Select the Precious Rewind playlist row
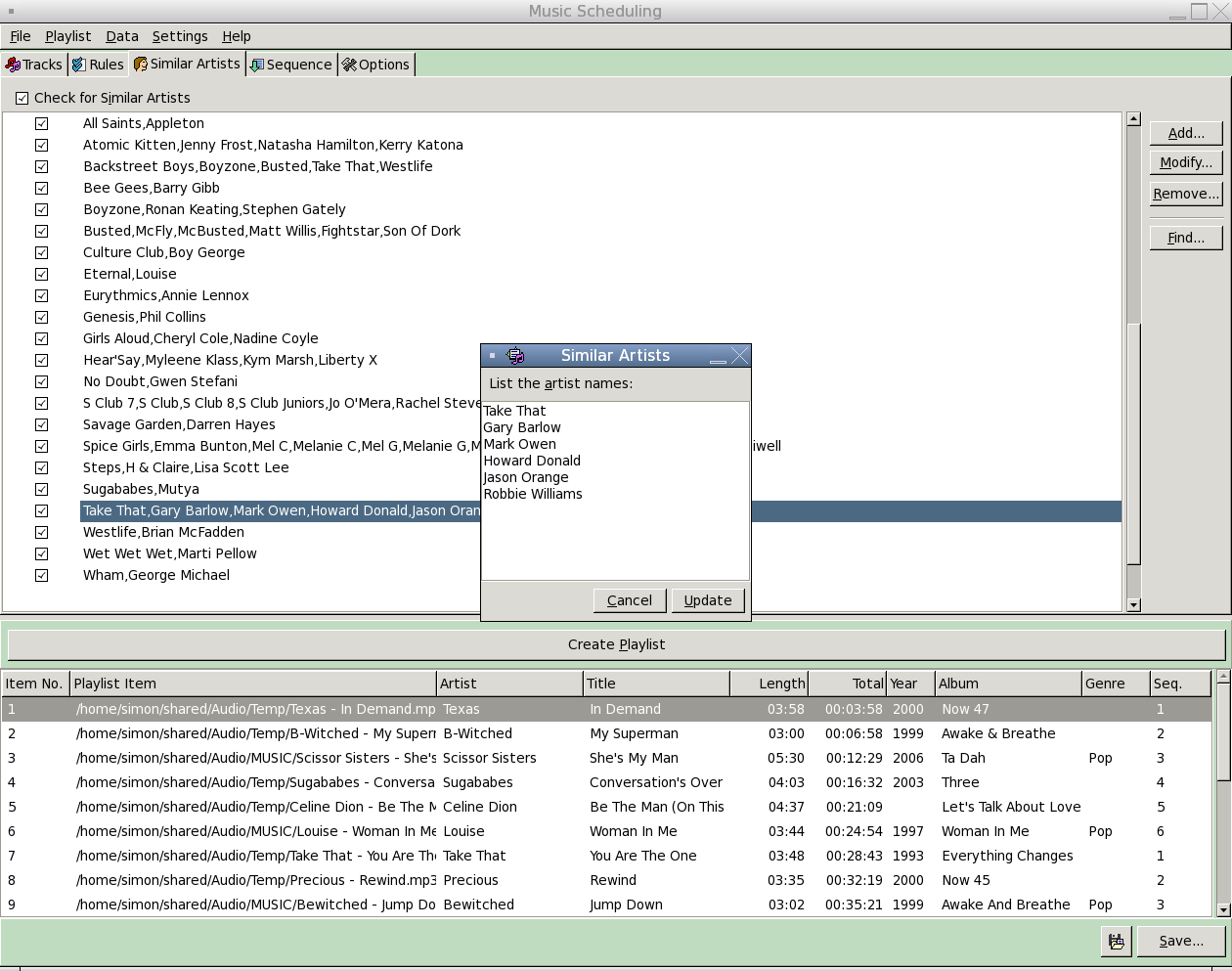This screenshot has width=1232, height=971. point(606,880)
